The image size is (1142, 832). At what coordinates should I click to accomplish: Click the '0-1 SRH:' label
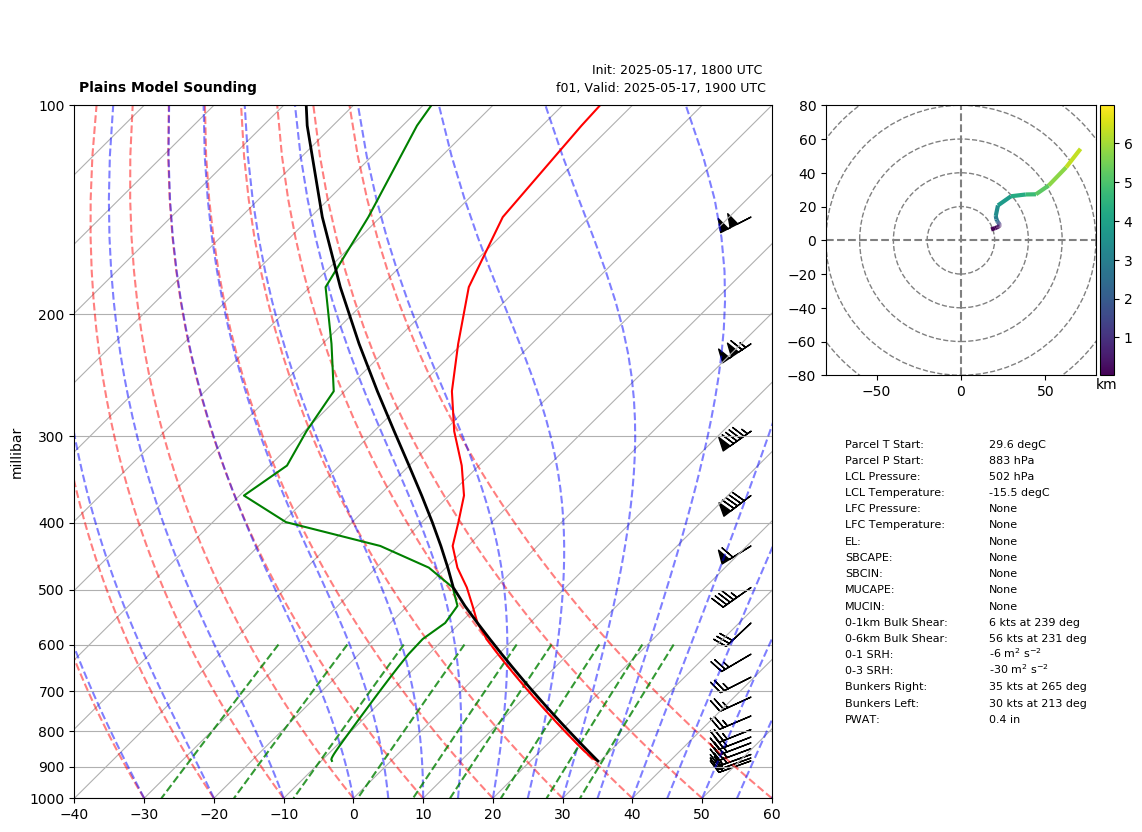(868, 654)
